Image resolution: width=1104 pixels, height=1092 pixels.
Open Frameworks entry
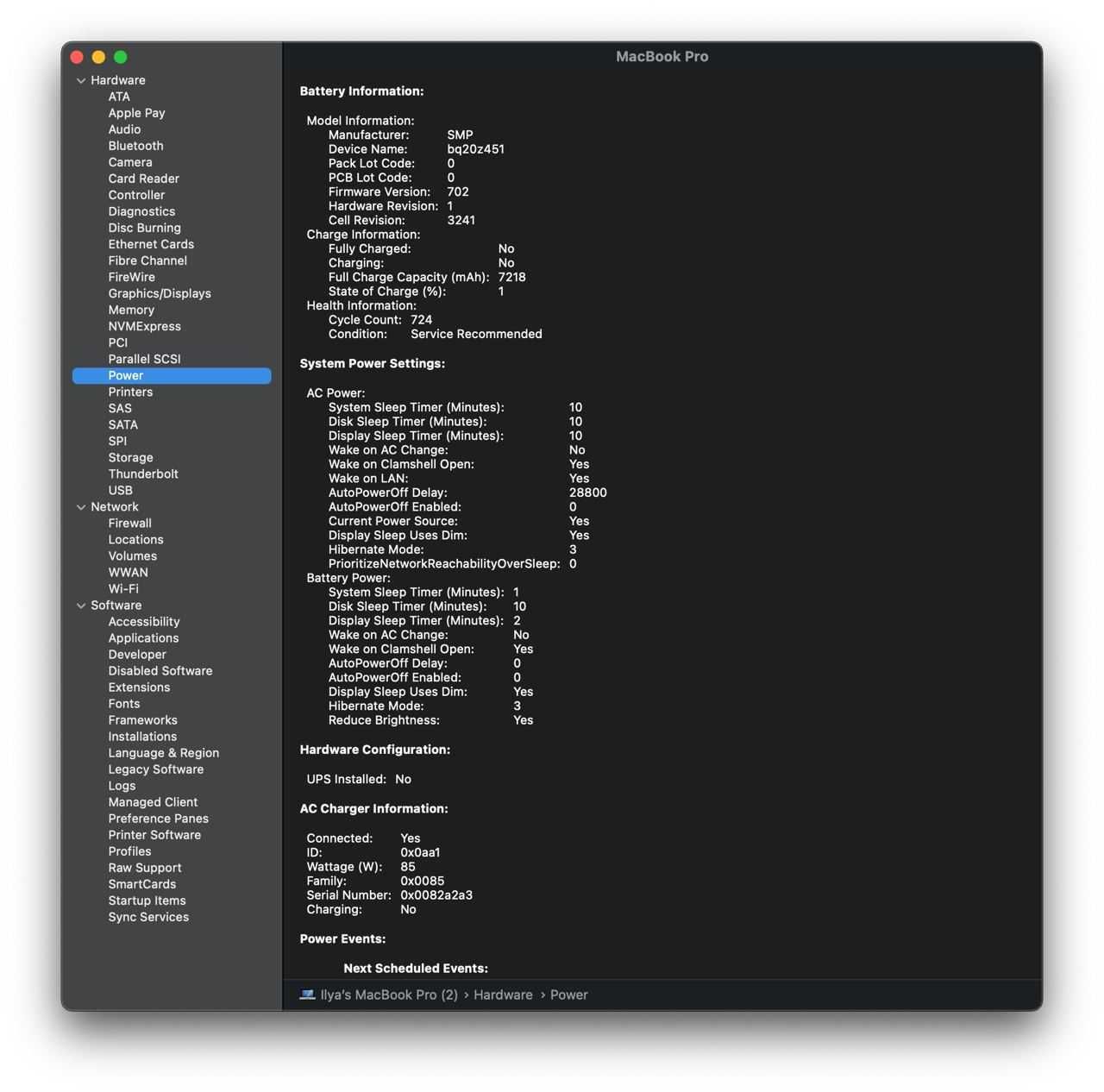click(143, 720)
